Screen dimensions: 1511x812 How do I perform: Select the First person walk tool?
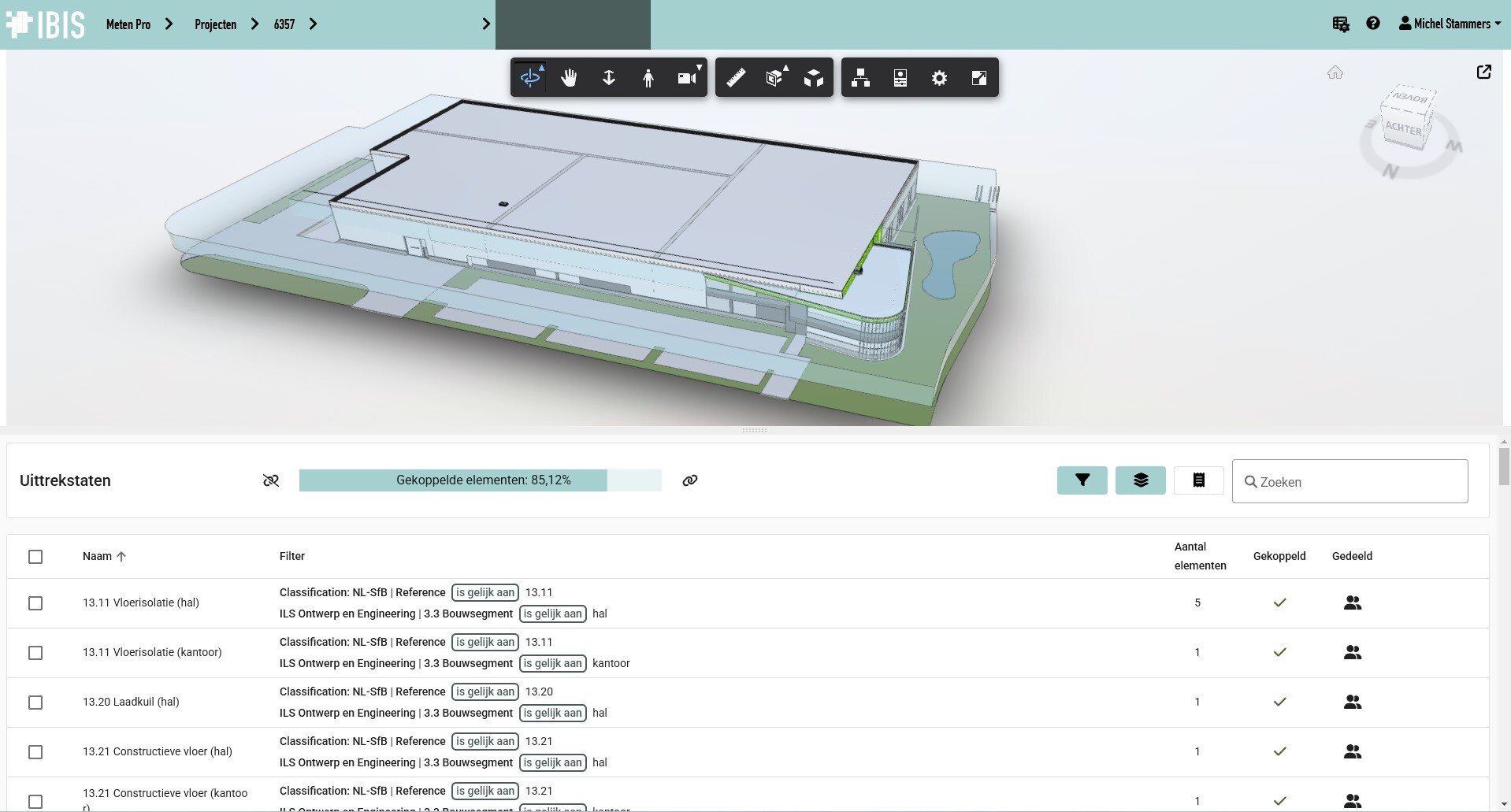[x=648, y=78]
